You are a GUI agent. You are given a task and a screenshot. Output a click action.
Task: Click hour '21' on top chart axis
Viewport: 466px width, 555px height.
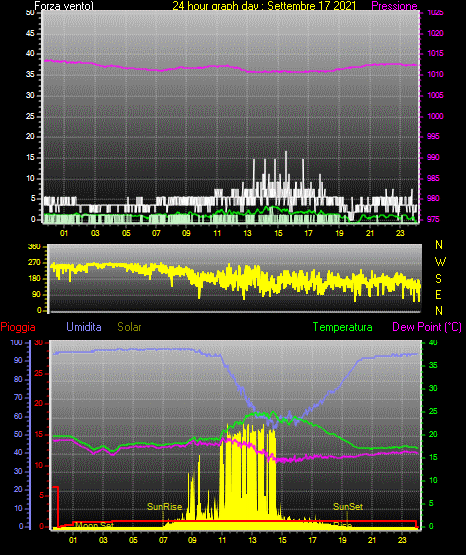[x=370, y=233]
